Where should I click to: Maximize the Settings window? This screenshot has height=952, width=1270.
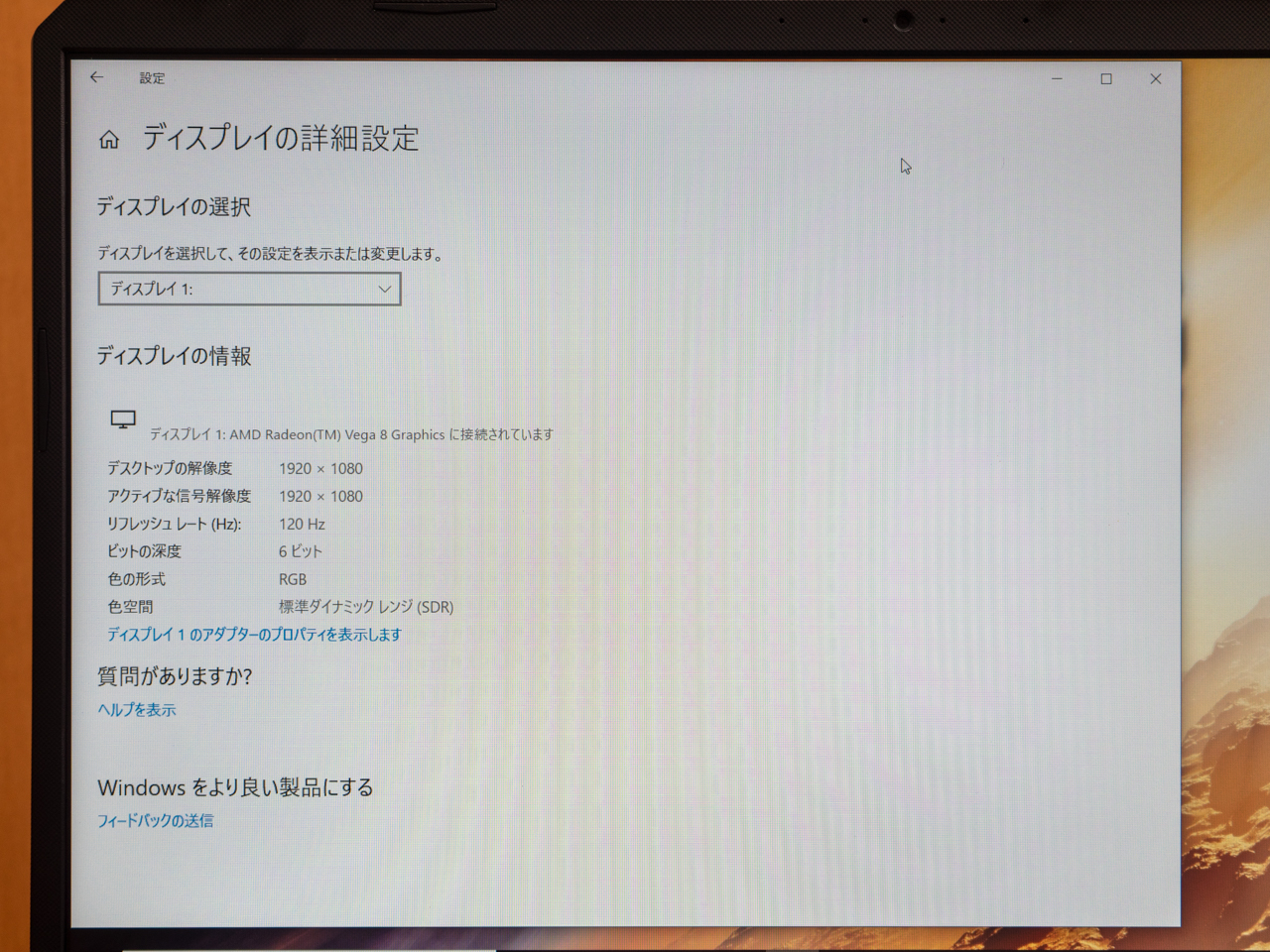click(1106, 78)
